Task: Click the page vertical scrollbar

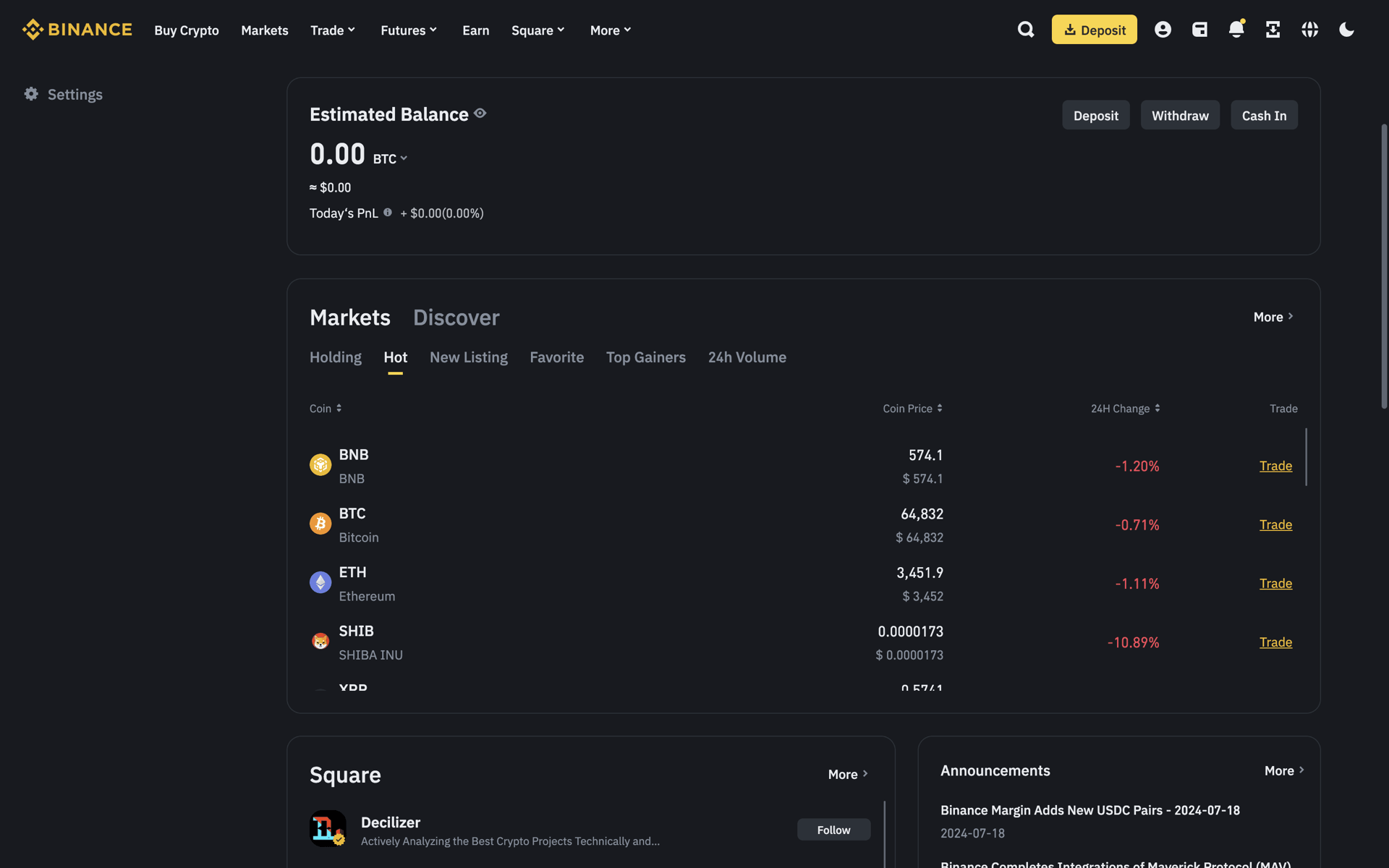Action: pos(1384,266)
